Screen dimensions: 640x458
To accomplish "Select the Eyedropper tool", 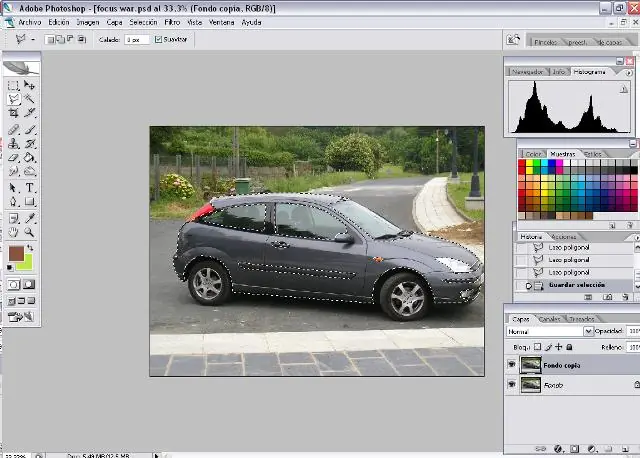I will pyautogui.click(x=29, y=218).
